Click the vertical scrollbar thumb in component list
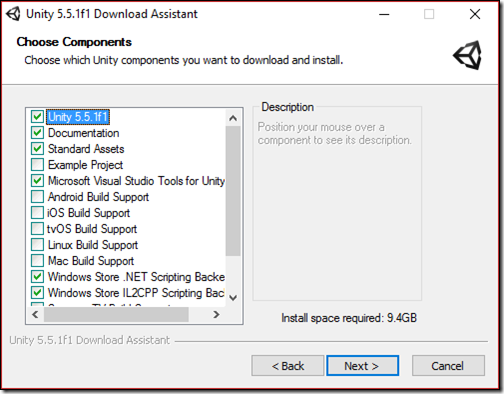Screen dimensions: 504x394 click(233, 191)
